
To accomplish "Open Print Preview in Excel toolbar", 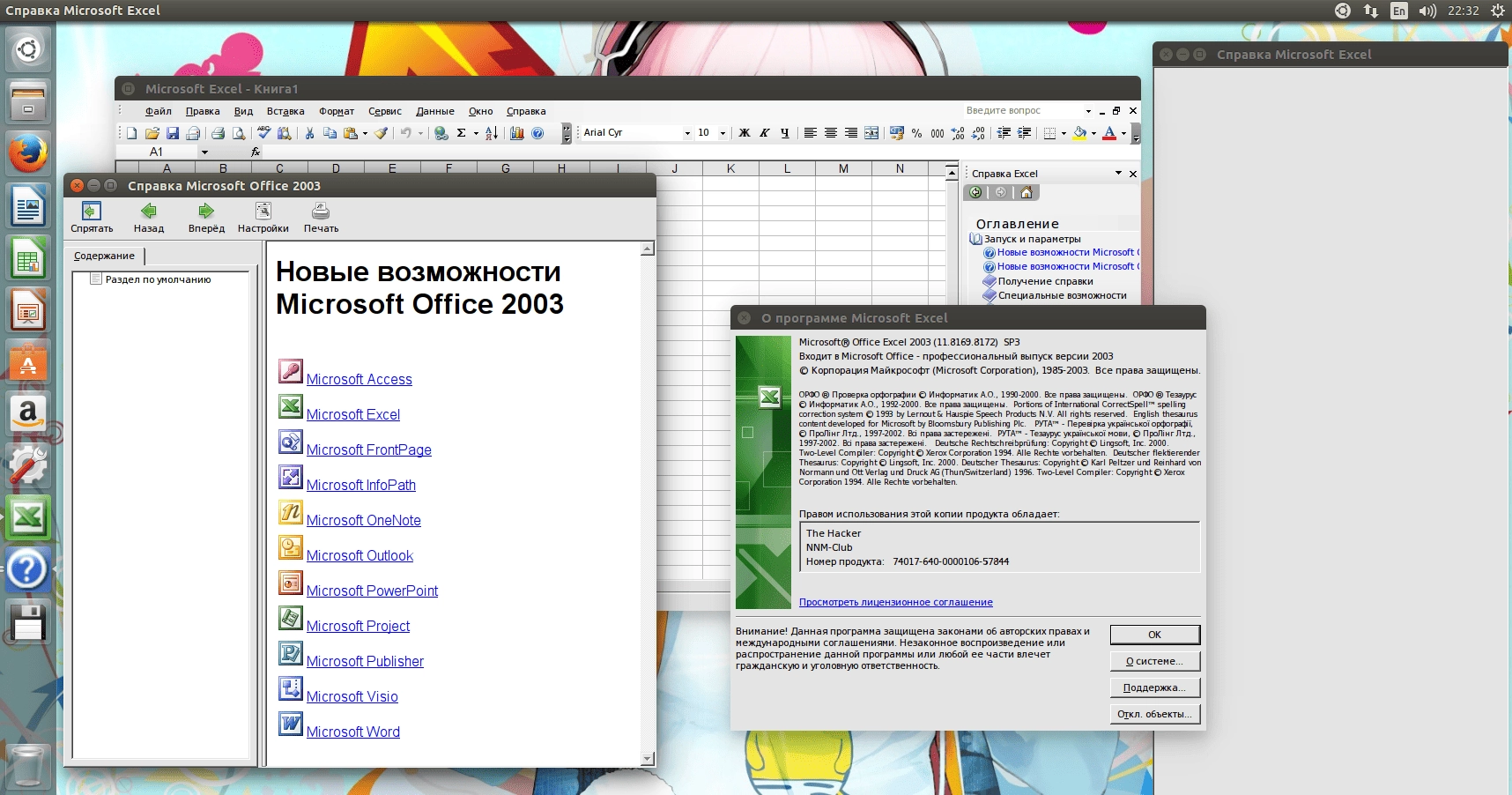I will coord(239,133).
